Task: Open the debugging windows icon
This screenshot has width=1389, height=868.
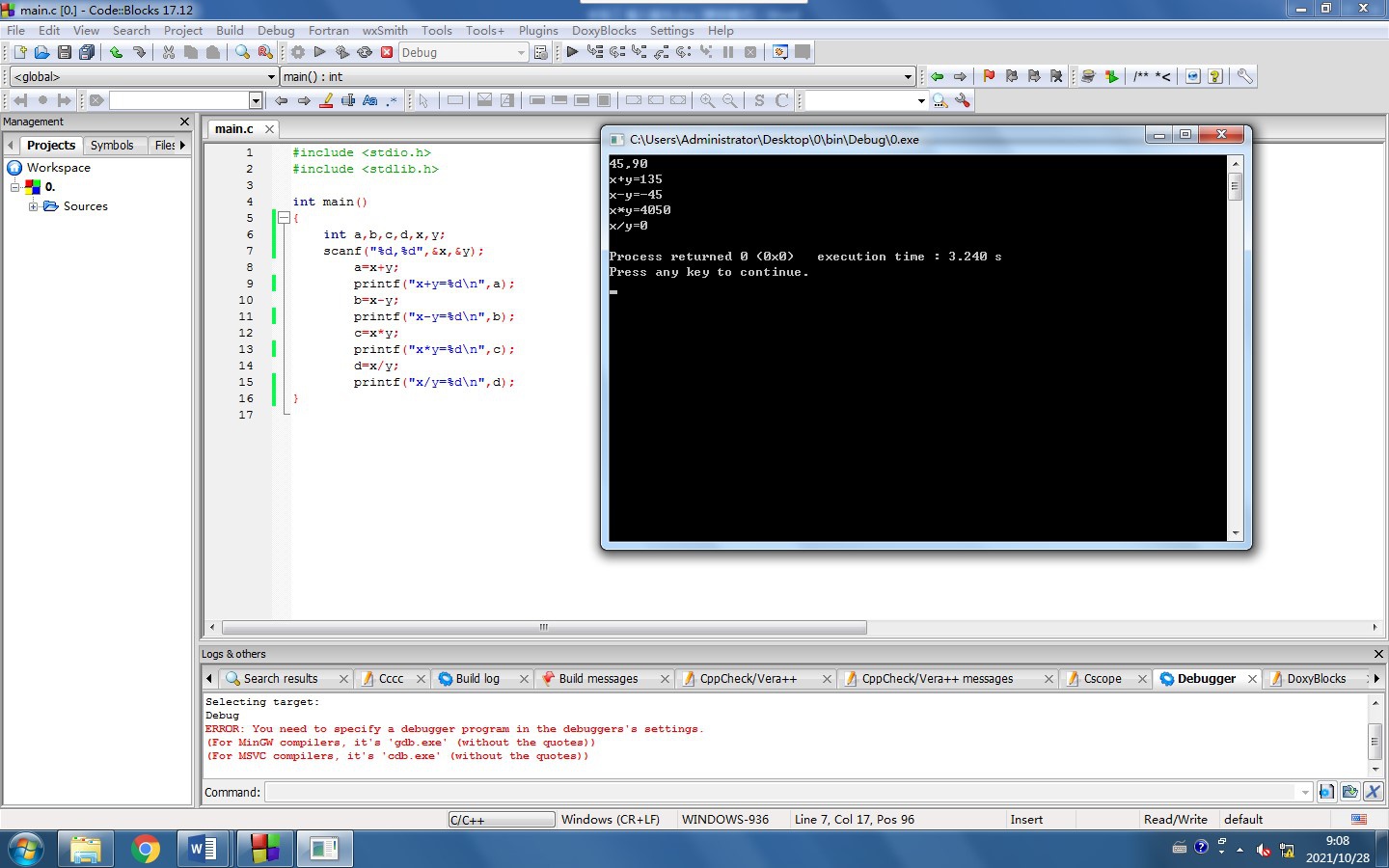Action: coord(780,52)
